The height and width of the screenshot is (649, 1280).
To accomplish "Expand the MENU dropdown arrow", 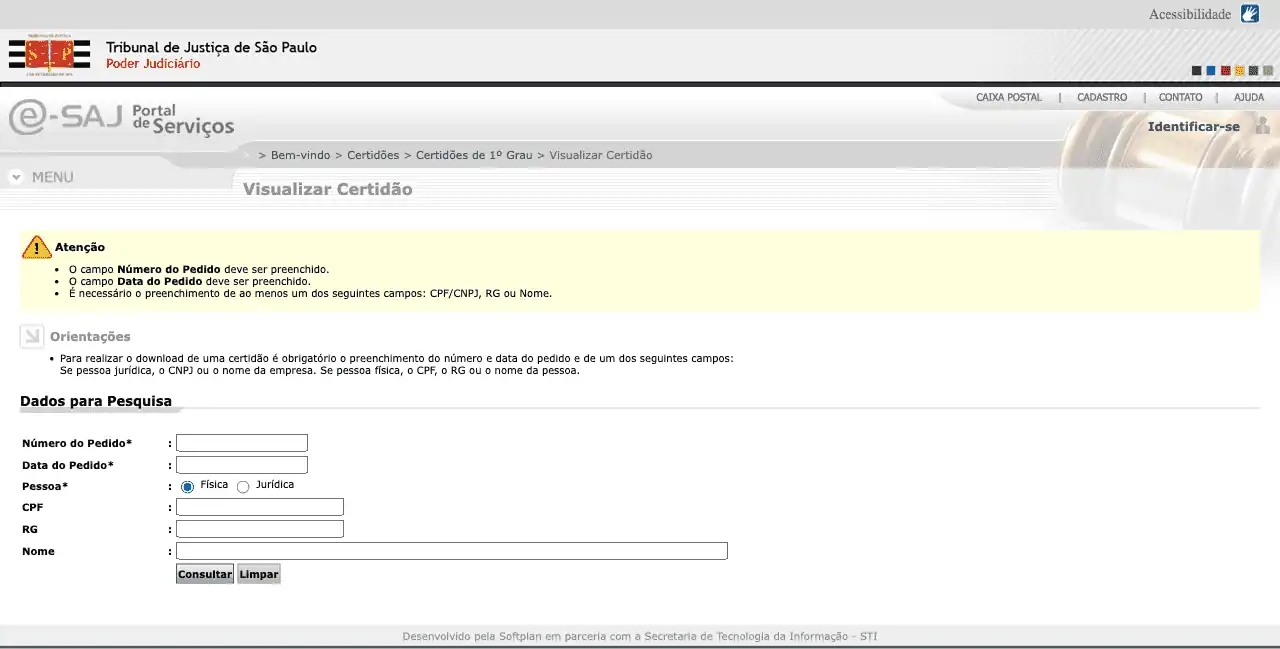I will coord(16,177).
